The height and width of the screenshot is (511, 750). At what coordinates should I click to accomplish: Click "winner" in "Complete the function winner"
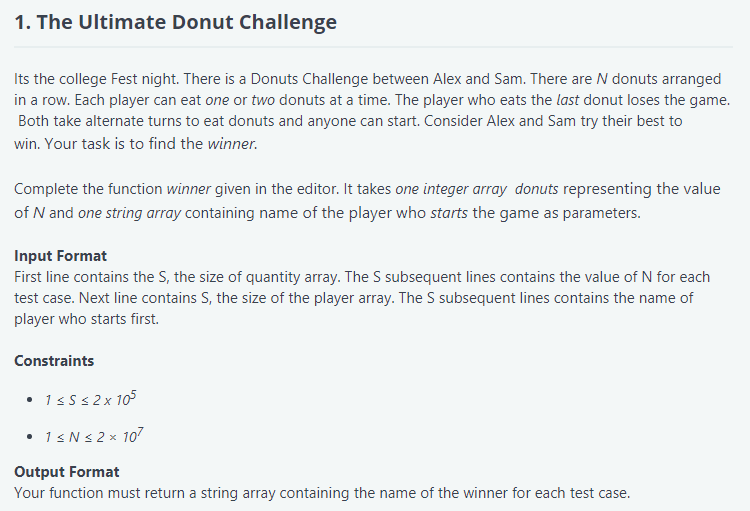click(x=188, y=189)
